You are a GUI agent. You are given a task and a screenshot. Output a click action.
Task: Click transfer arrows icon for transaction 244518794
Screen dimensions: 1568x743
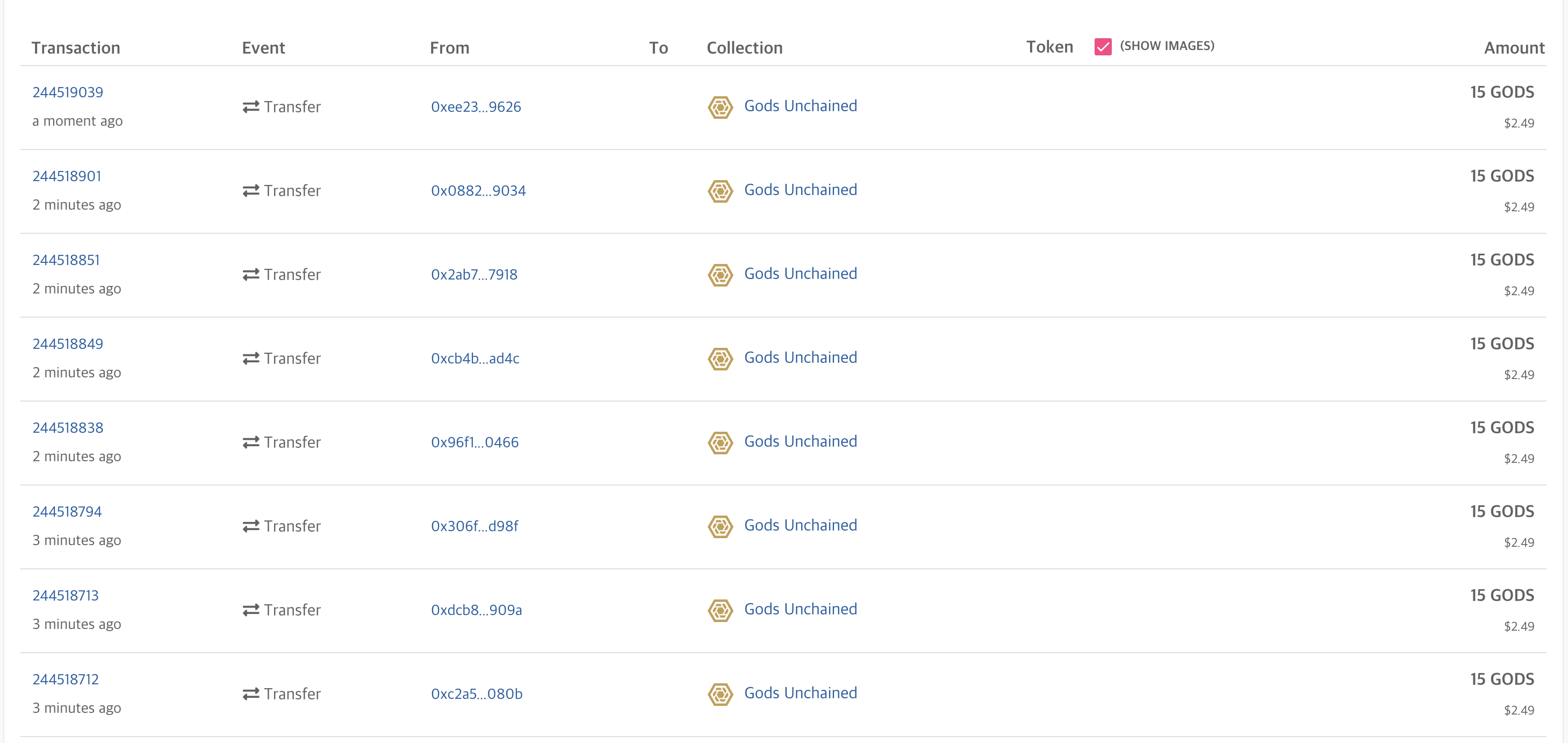251,526
